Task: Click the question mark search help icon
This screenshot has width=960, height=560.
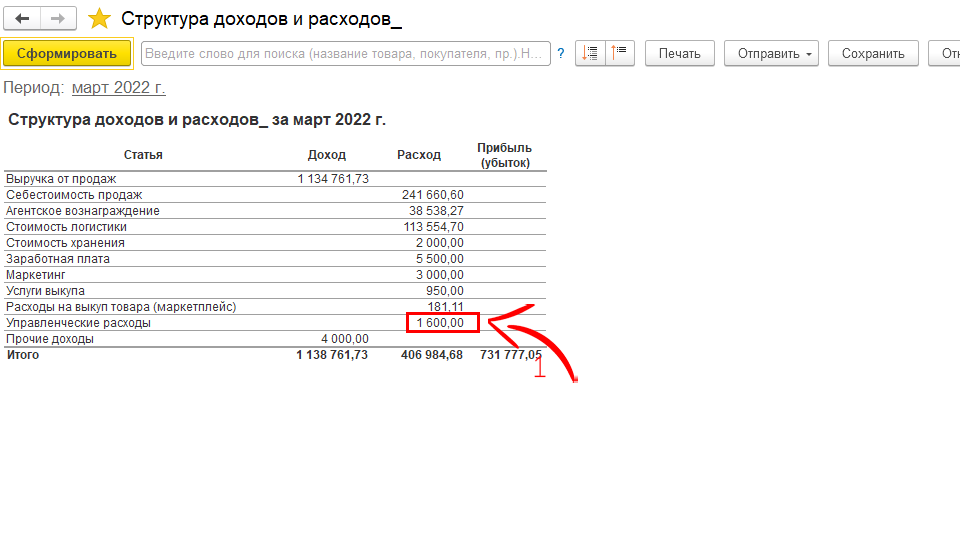Action: [560, 54]
